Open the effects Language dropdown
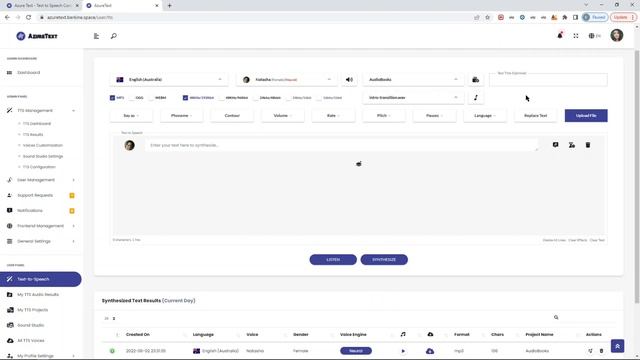 pos(485,116)
